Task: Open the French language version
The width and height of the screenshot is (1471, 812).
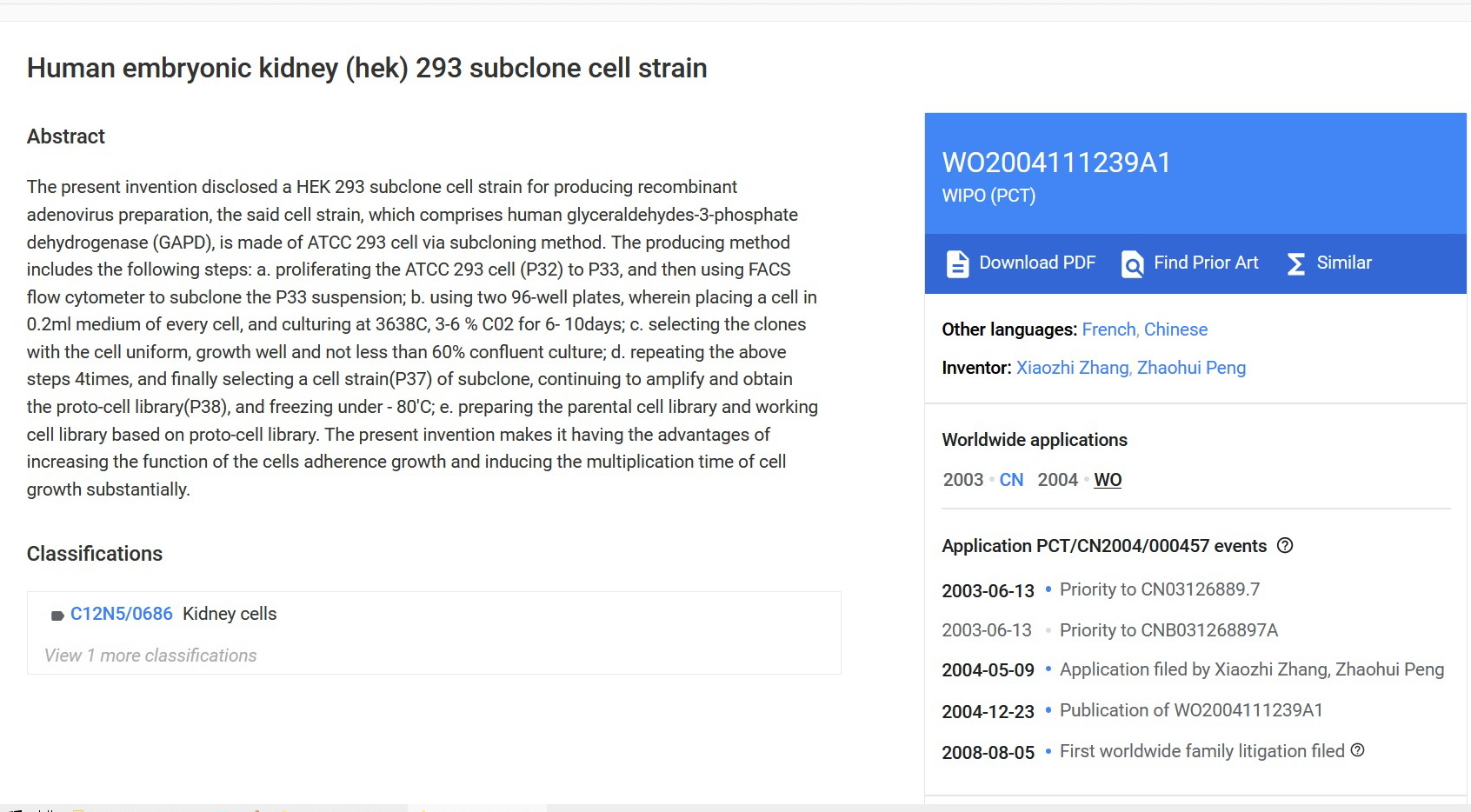Action: coord(1108,329)
